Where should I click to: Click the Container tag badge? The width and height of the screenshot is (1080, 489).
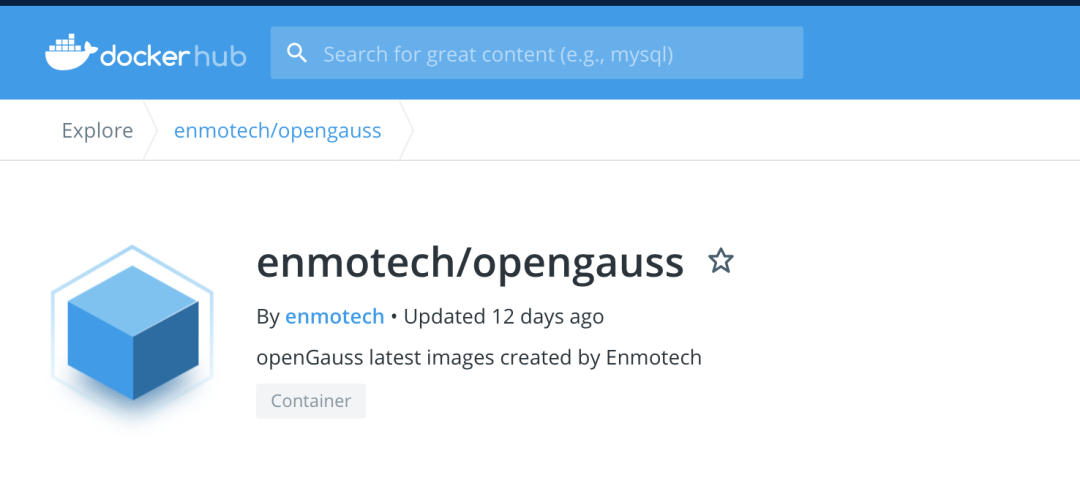tap(311, 401)
